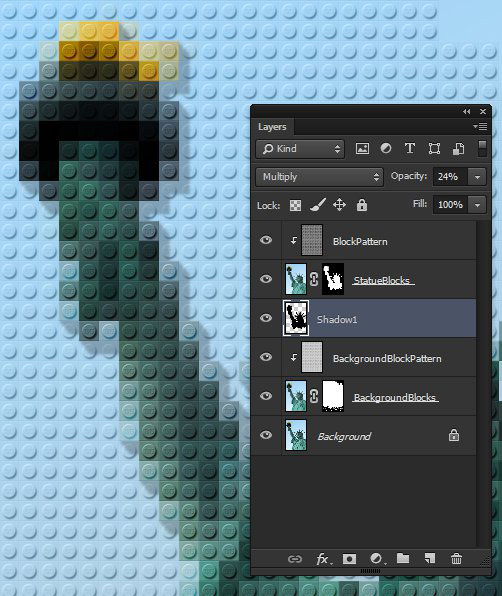Select the BlockPattern layer name
The image size is (502, 596).
pyautogui.click(x=360, y=242)
